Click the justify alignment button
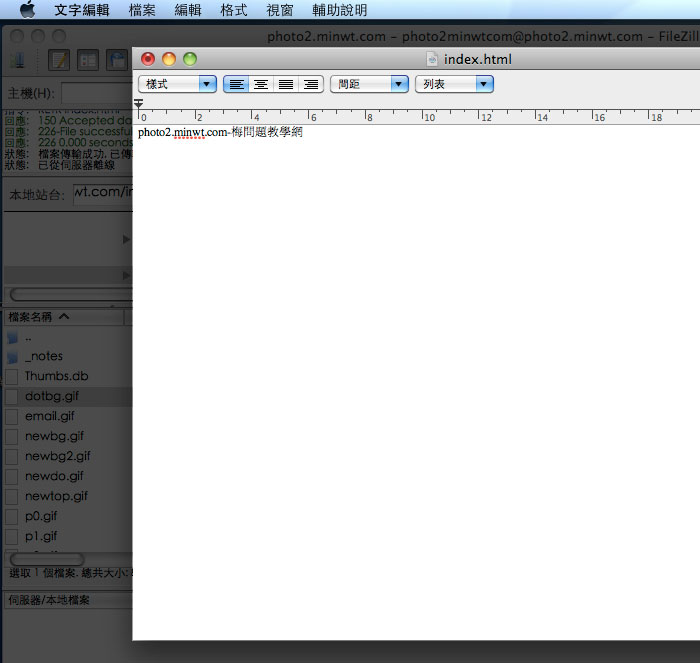Screen dimensions: 700x663 click(x=286, y=84)
